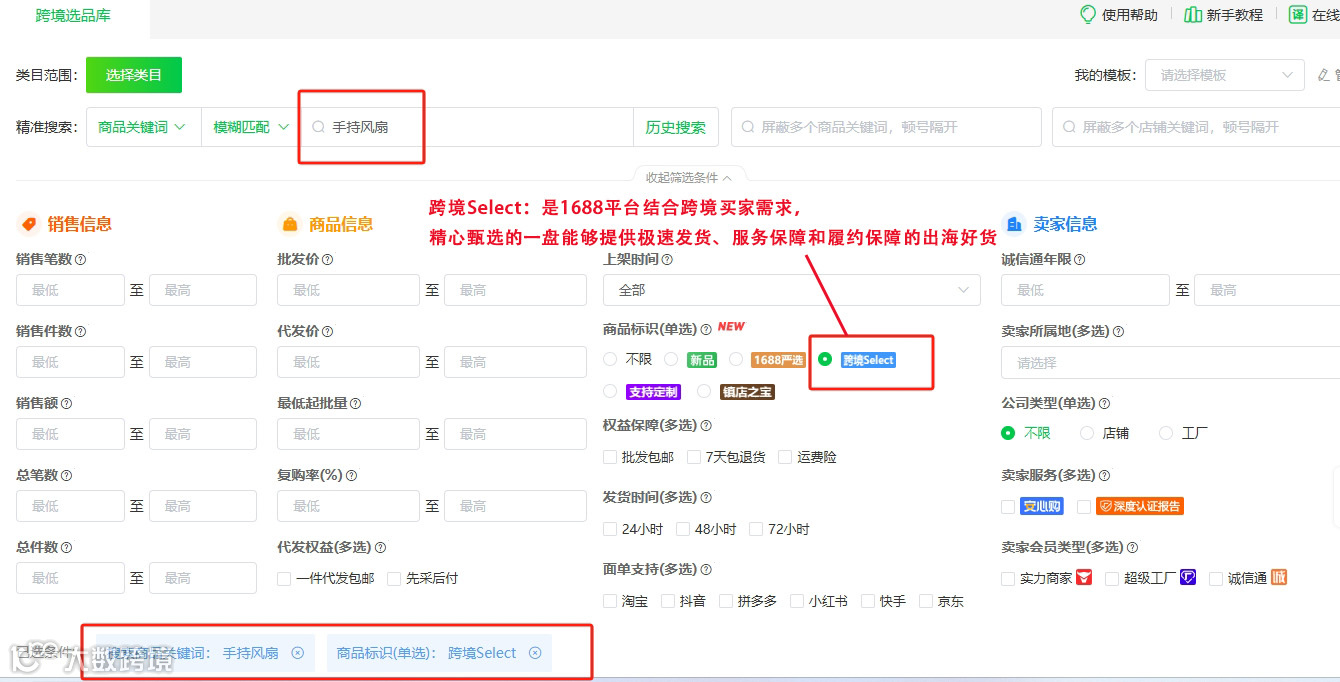Click help icon next to 销售额

click(x=66, y=404)
